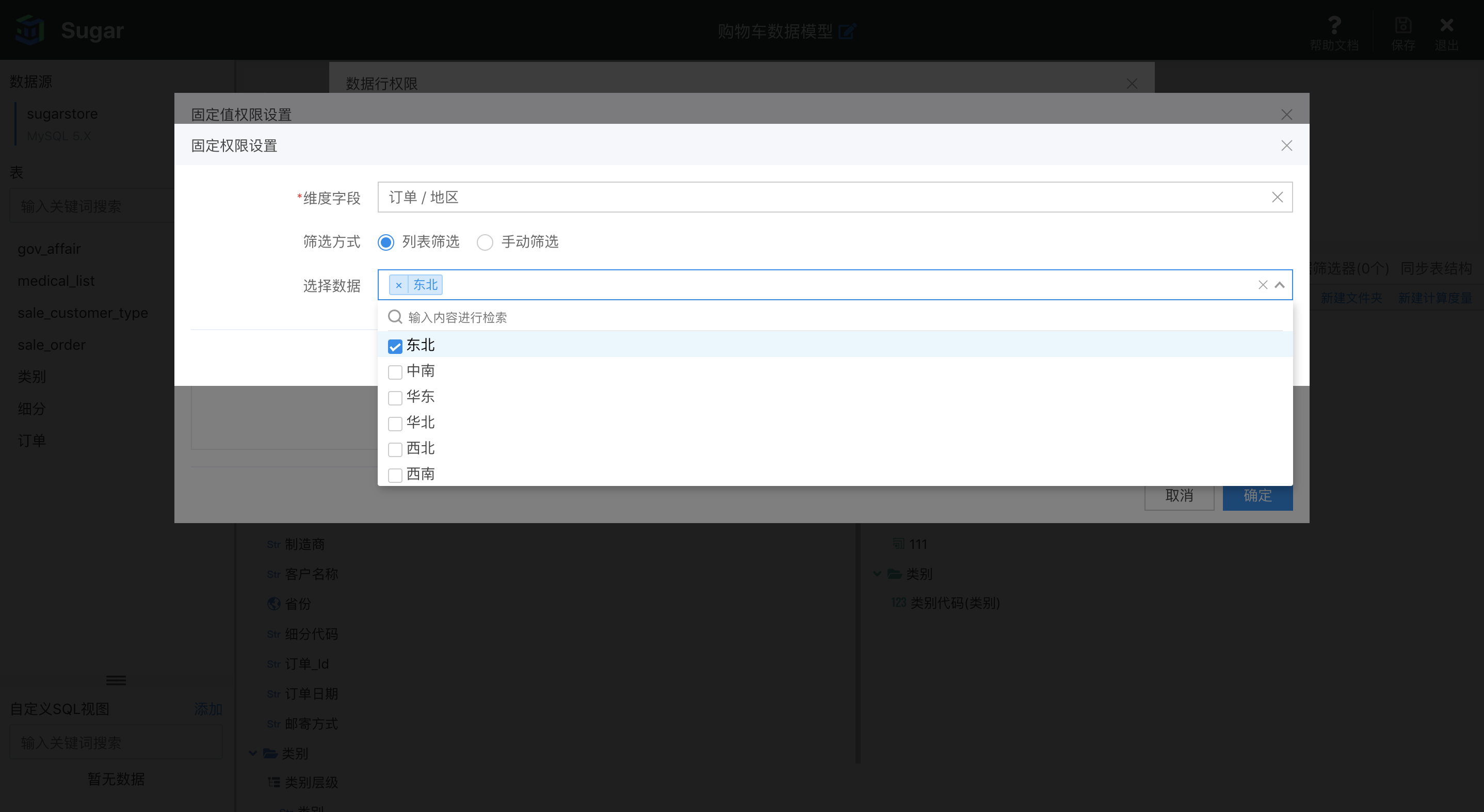Check the 华东 checkbox
Screen dimensions: 1484x812
tap(395, 398)
